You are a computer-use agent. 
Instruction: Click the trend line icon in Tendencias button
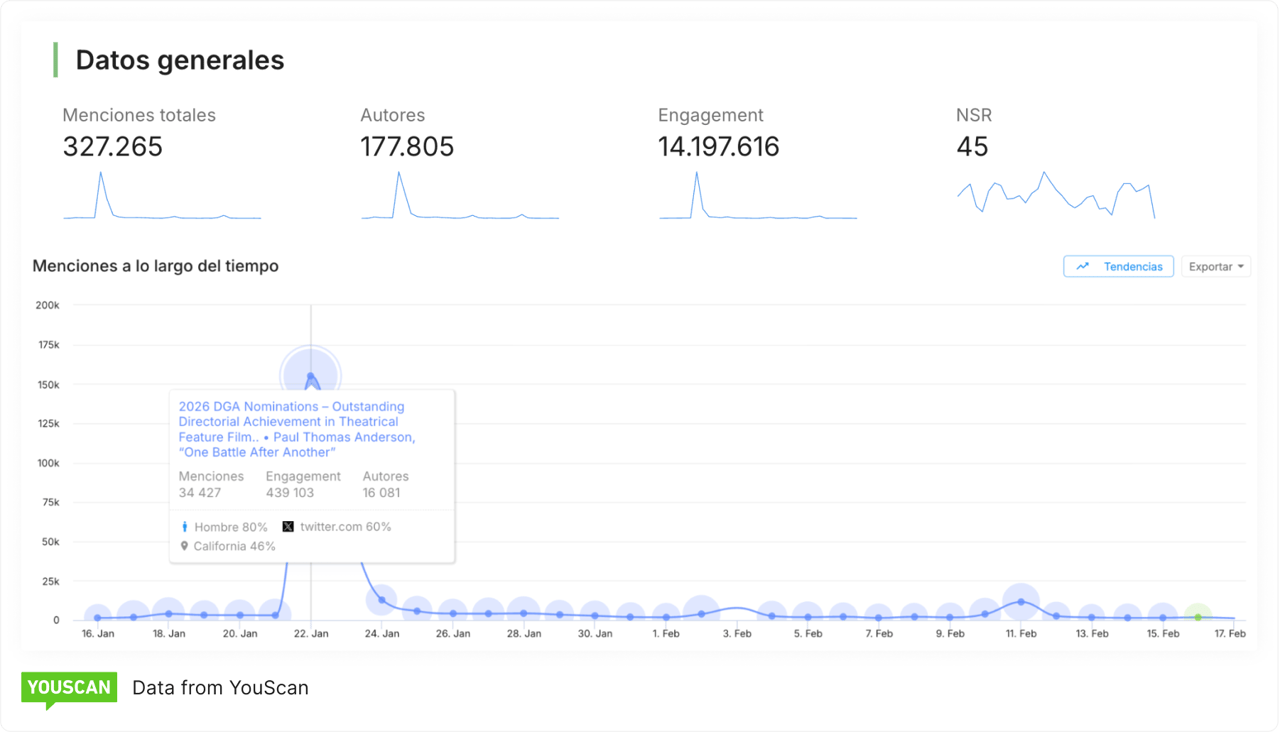[x=1082, y=266]
